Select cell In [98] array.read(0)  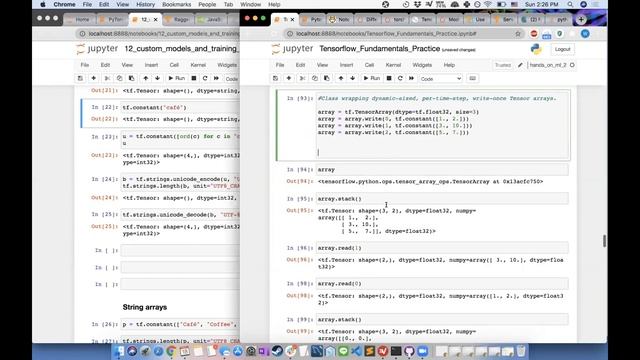442,283
